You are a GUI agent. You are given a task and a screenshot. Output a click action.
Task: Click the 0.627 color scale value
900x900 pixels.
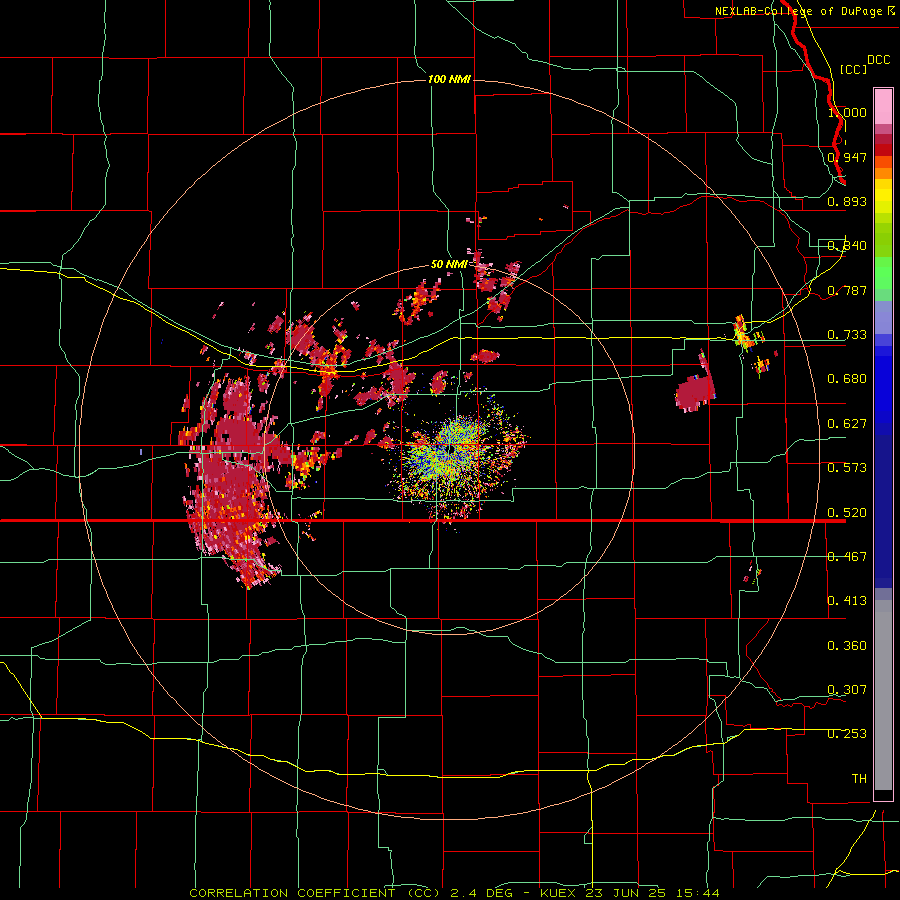[847, 424]
